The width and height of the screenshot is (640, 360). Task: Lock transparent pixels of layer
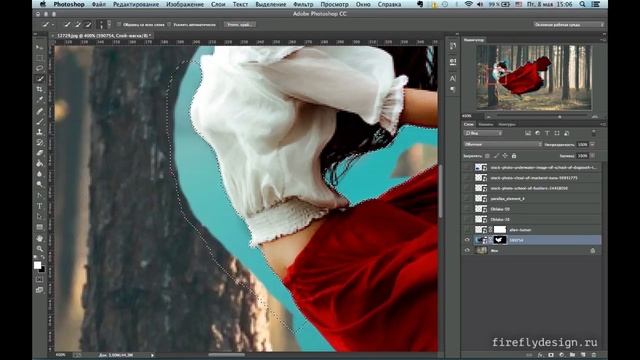click(x=487, y=156)
